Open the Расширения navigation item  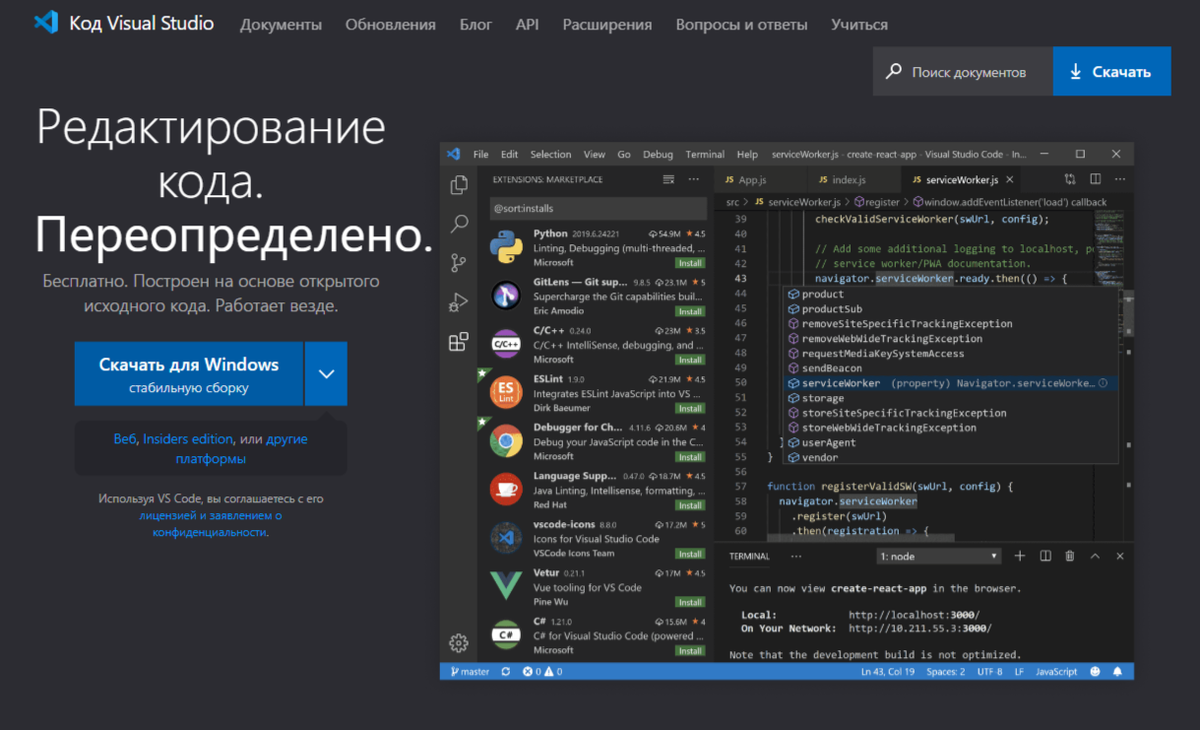pyautogui.click(x=607, y=25)
